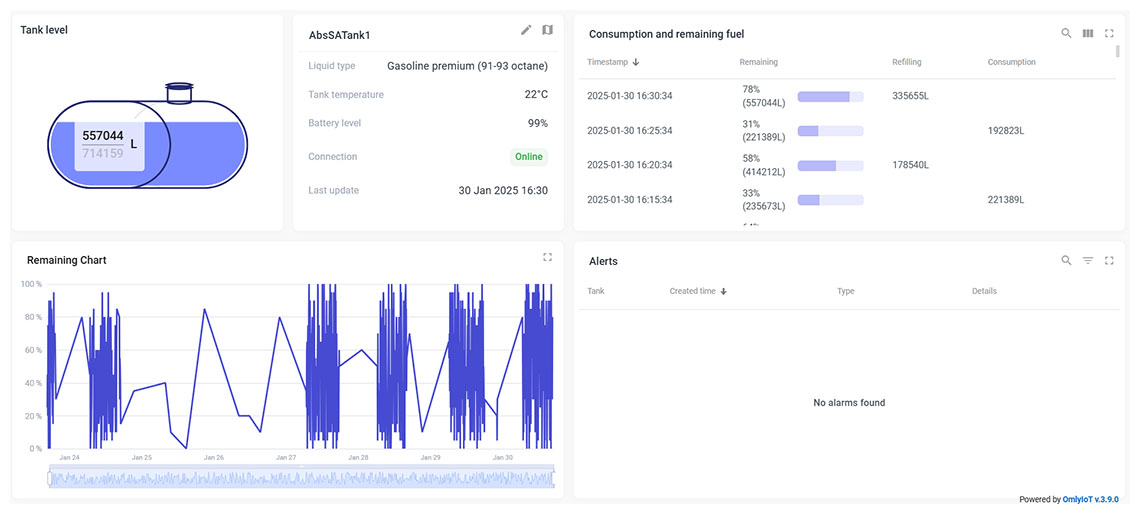Open the map icon beside AbsSATank1
This screenshot has height=515, width=1140.
click(x=547, y=30)
